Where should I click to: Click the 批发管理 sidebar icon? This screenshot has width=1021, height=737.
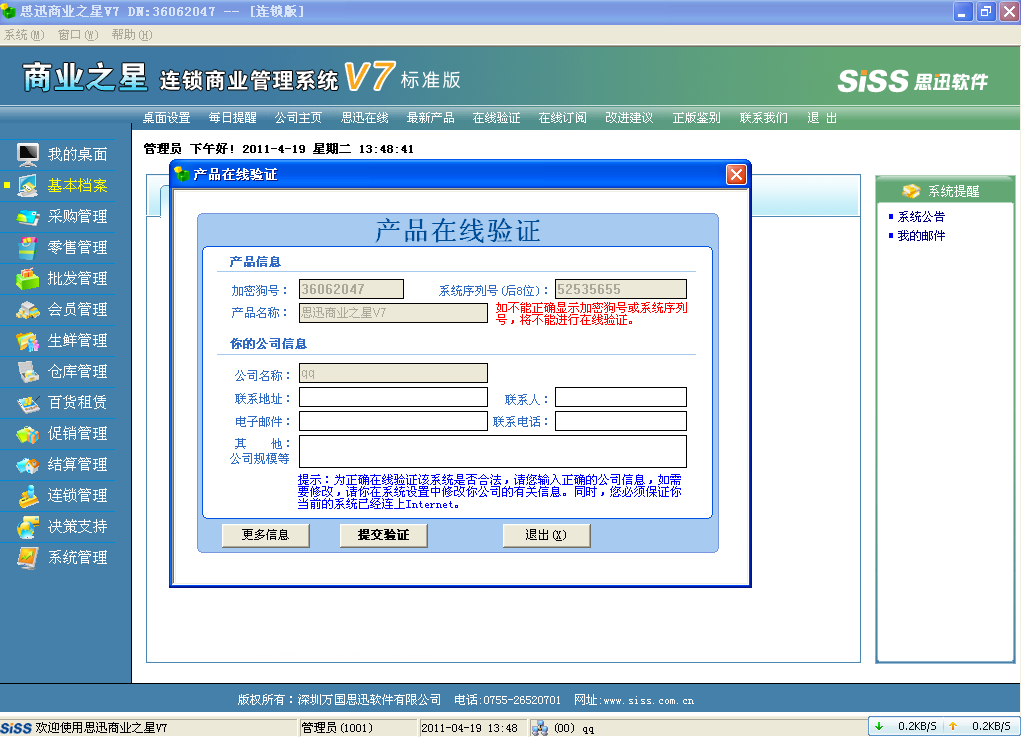pyautogui.click(x=28, y=278)
